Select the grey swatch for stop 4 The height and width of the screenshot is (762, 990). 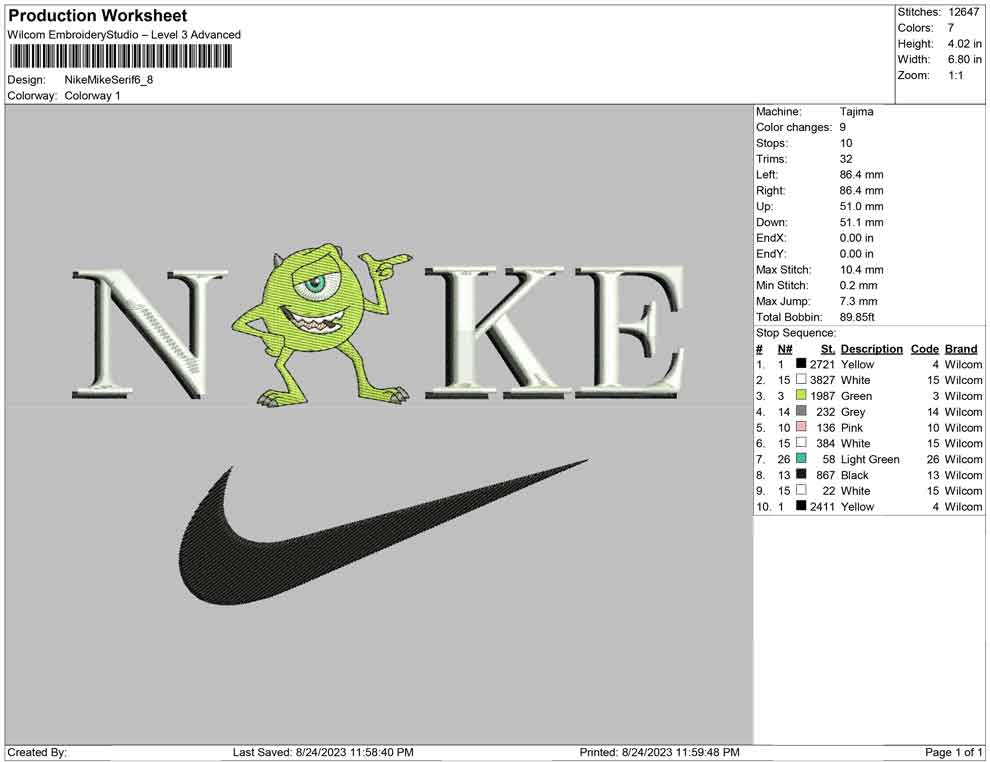pos(801,411)
